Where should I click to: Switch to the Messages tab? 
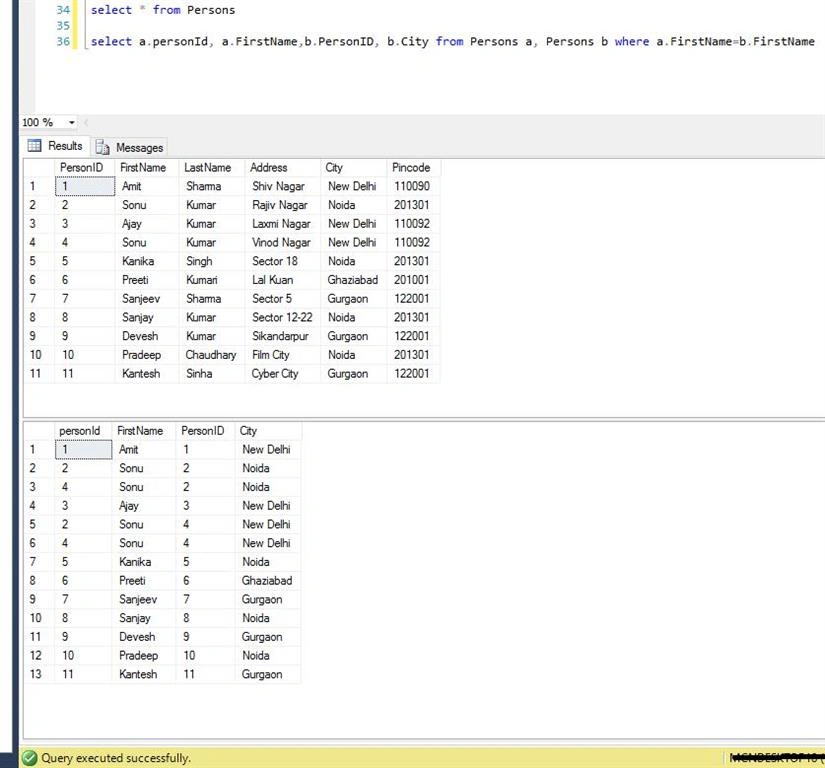[x=129, y=147]
